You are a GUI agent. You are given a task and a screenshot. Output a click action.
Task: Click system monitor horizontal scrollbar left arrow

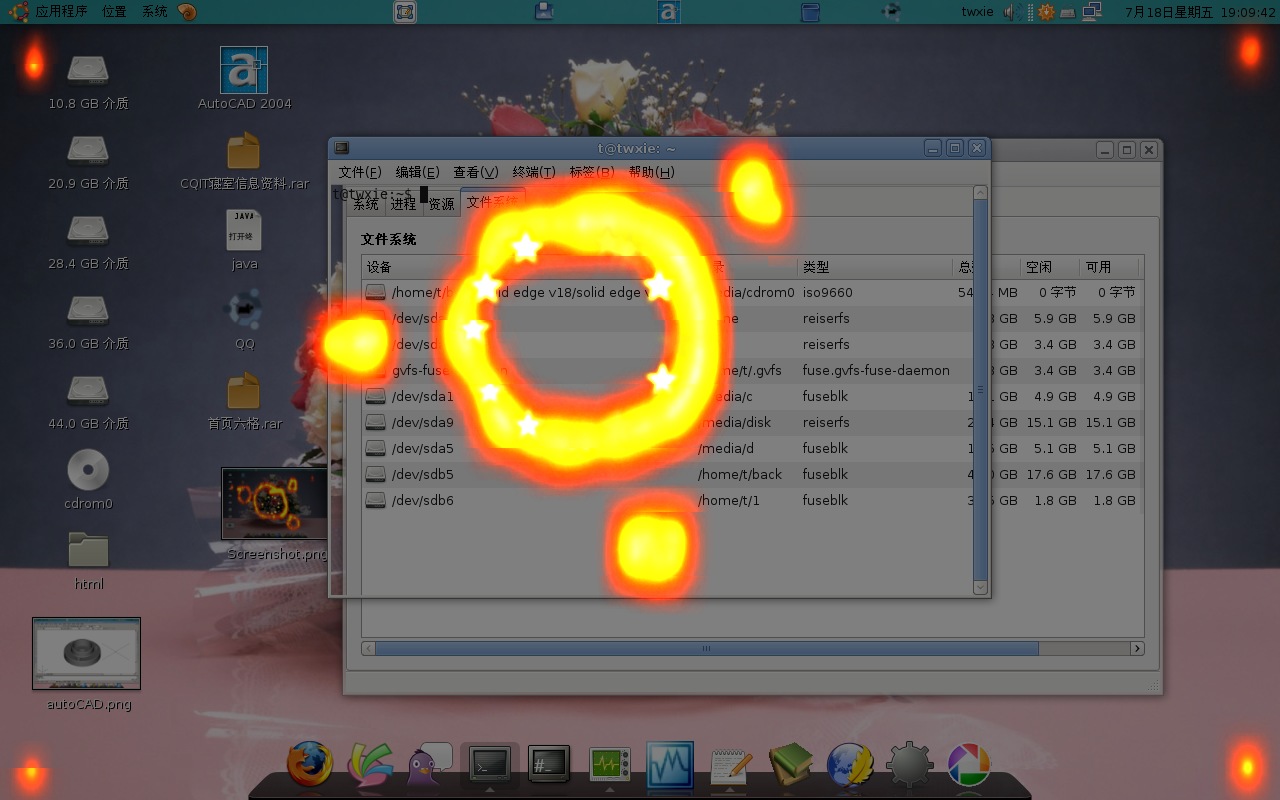(x=368, y=648)
